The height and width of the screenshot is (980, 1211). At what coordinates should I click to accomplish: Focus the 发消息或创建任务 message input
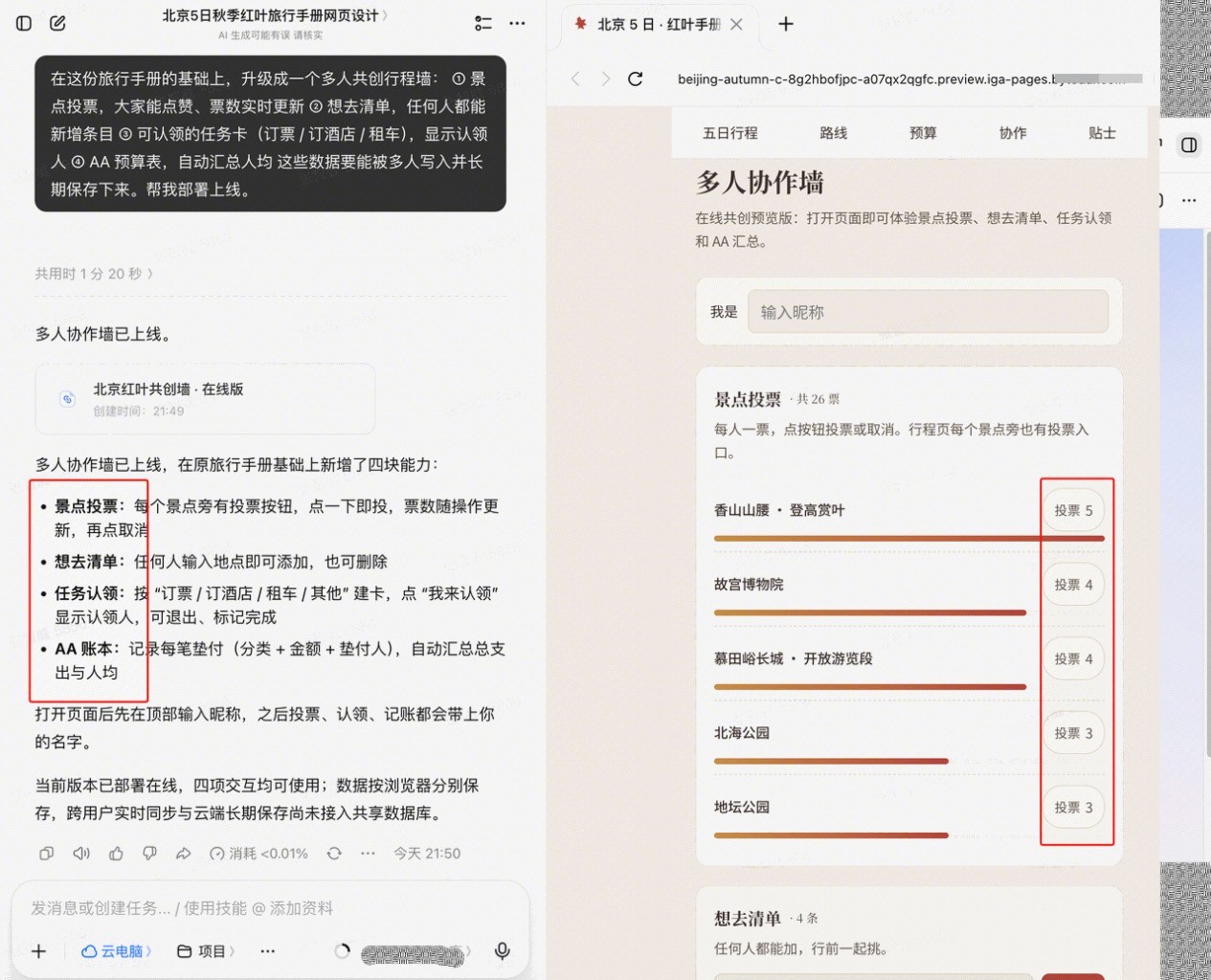click(268, 908)
